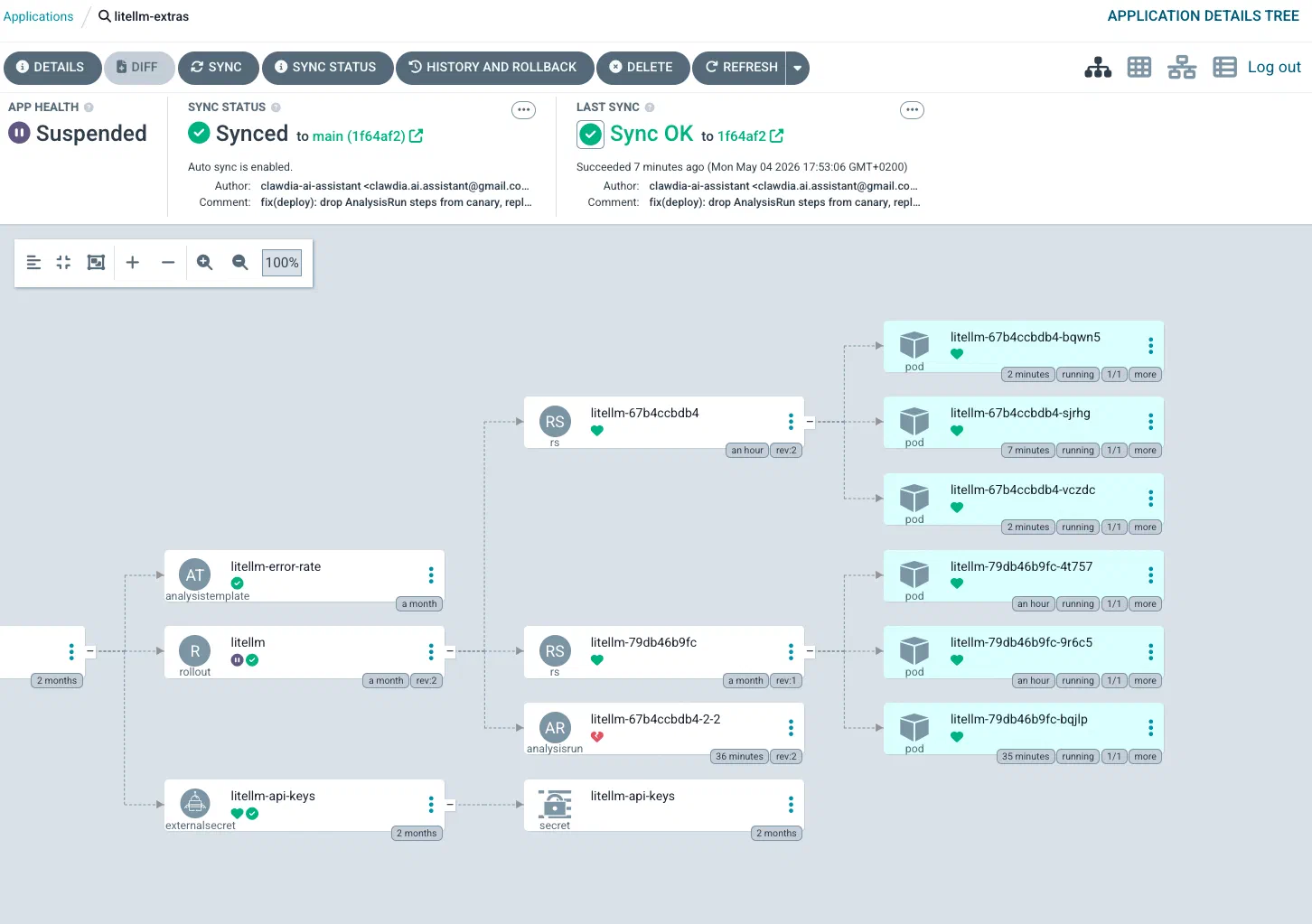Collapse children of litellm-api-keys externalsecret

point(450,805)
